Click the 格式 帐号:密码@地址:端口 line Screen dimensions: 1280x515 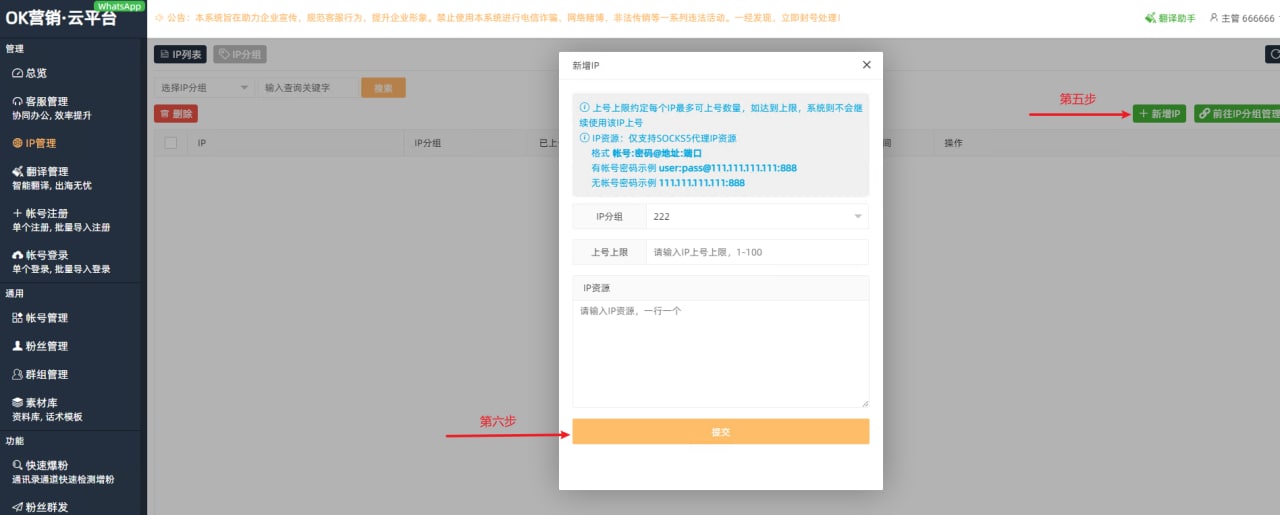(647, 153)
